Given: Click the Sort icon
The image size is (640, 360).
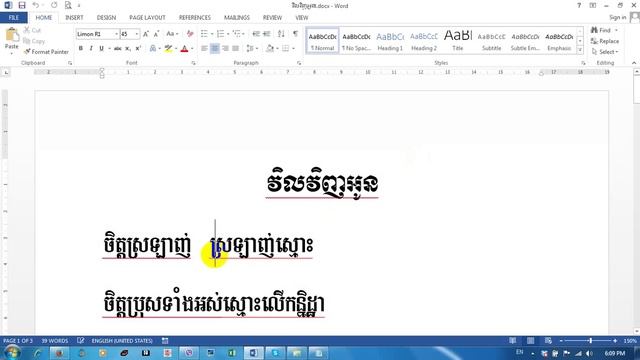Looking at the screenshot, I should [x=281, y=34].
